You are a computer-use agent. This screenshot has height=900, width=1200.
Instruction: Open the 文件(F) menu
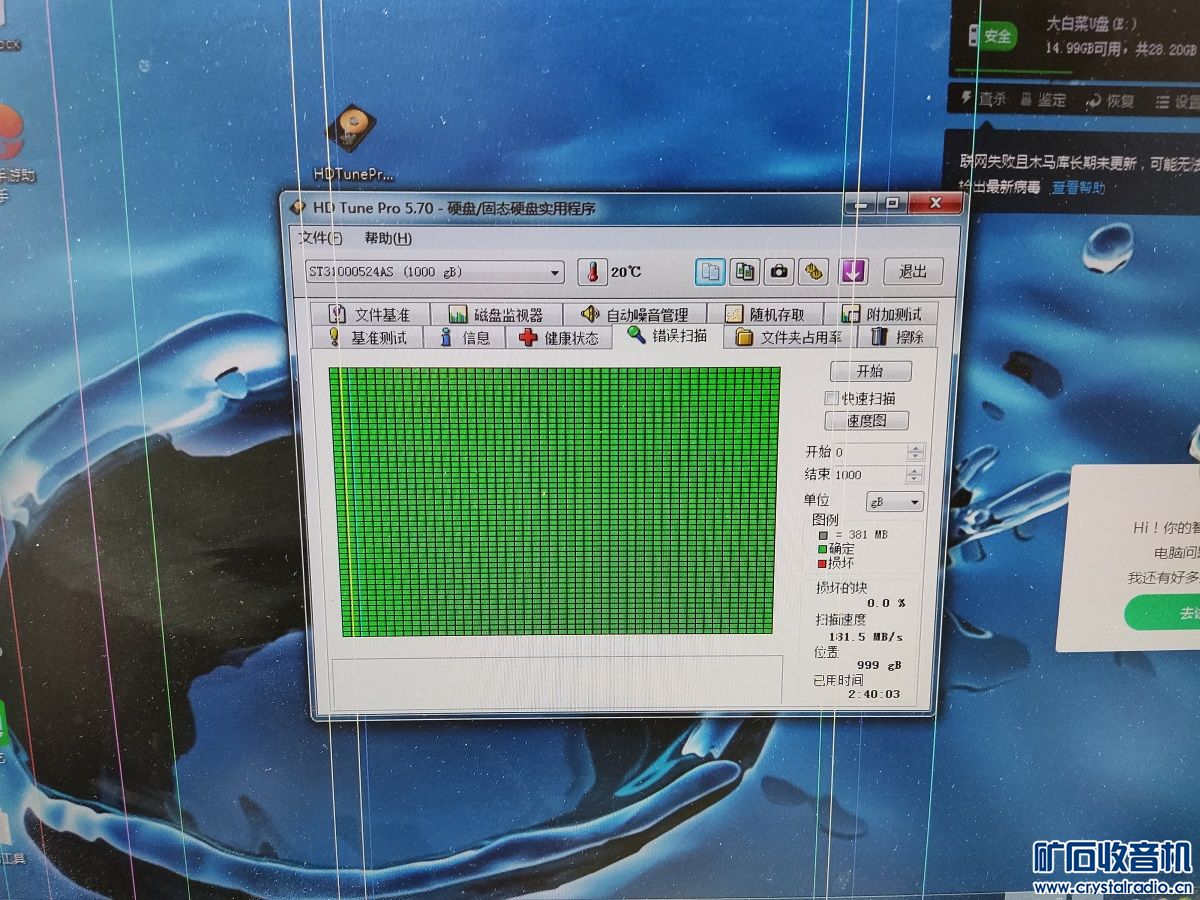coord(321,238)
